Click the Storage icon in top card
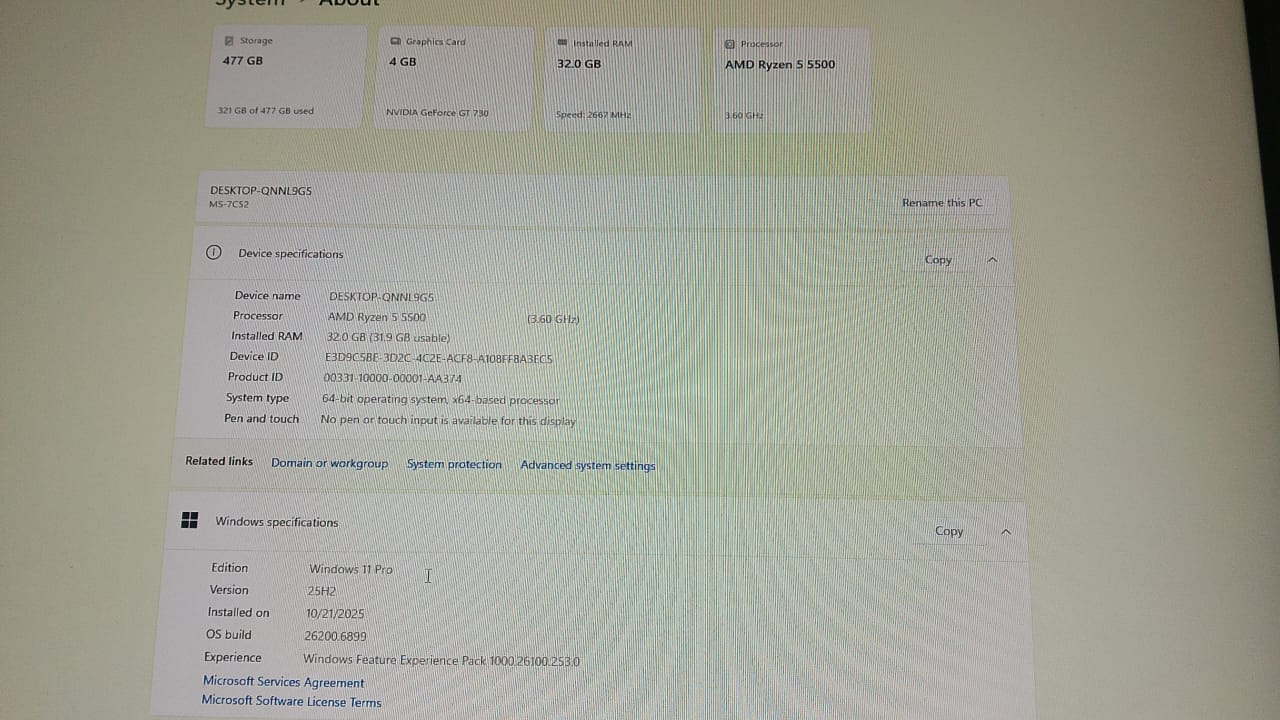 229,41
